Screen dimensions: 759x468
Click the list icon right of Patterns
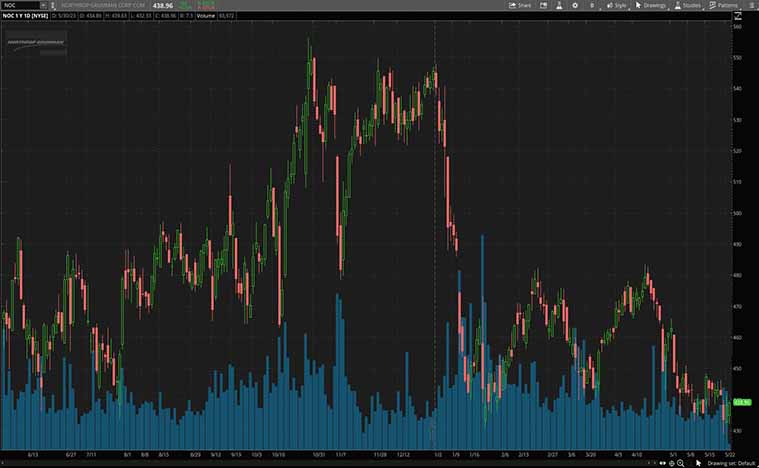pos(751,5)
